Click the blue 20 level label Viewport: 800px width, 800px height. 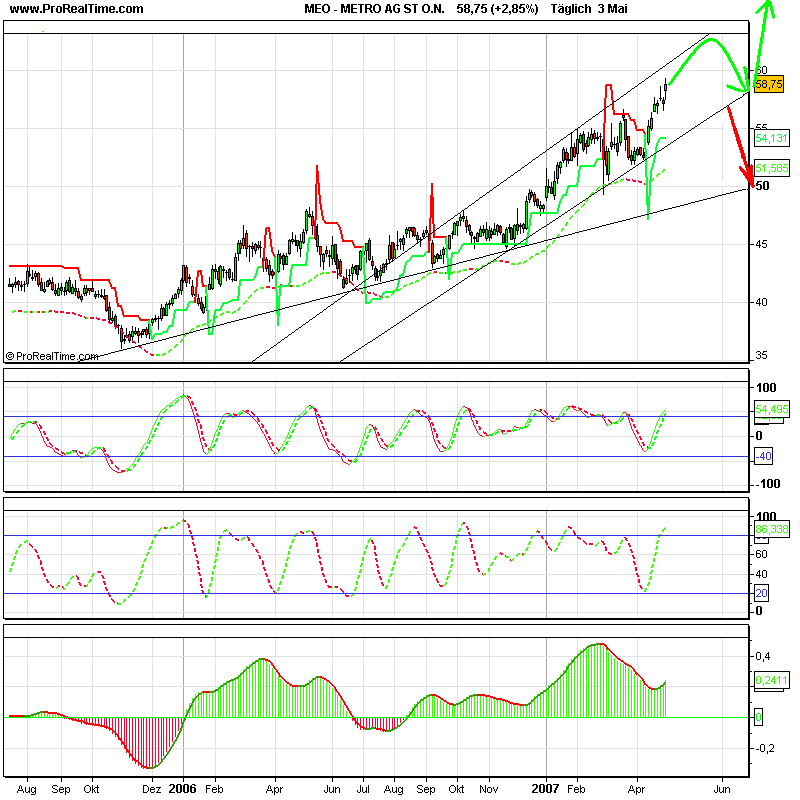759,593
